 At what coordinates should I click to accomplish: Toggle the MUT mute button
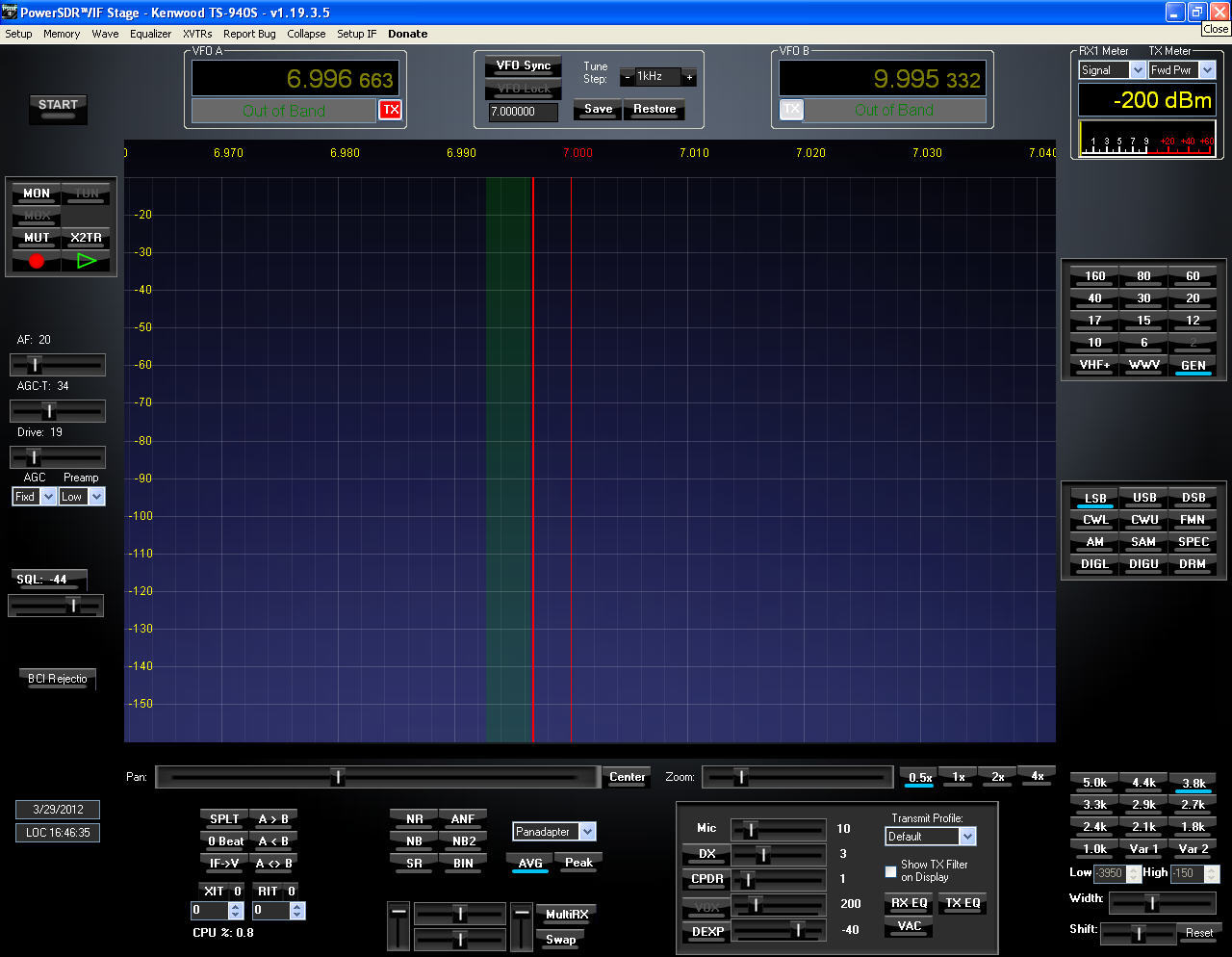tap(37, 238)
